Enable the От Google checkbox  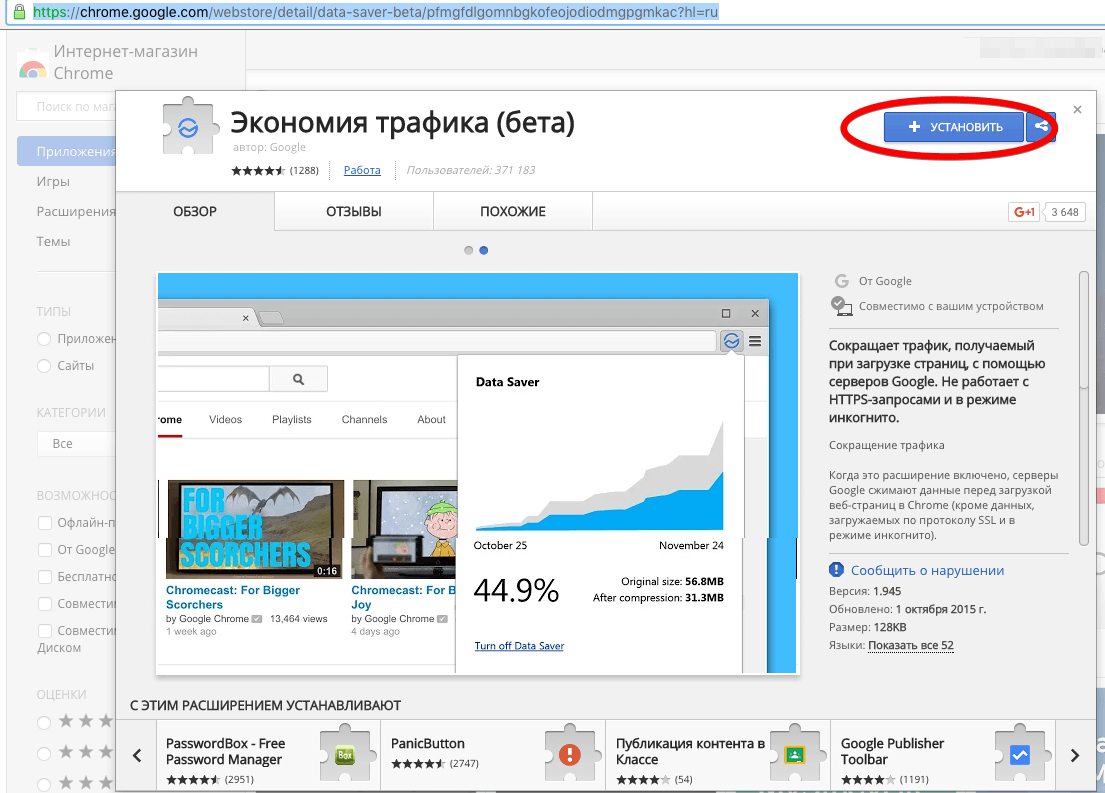(45, 550)
